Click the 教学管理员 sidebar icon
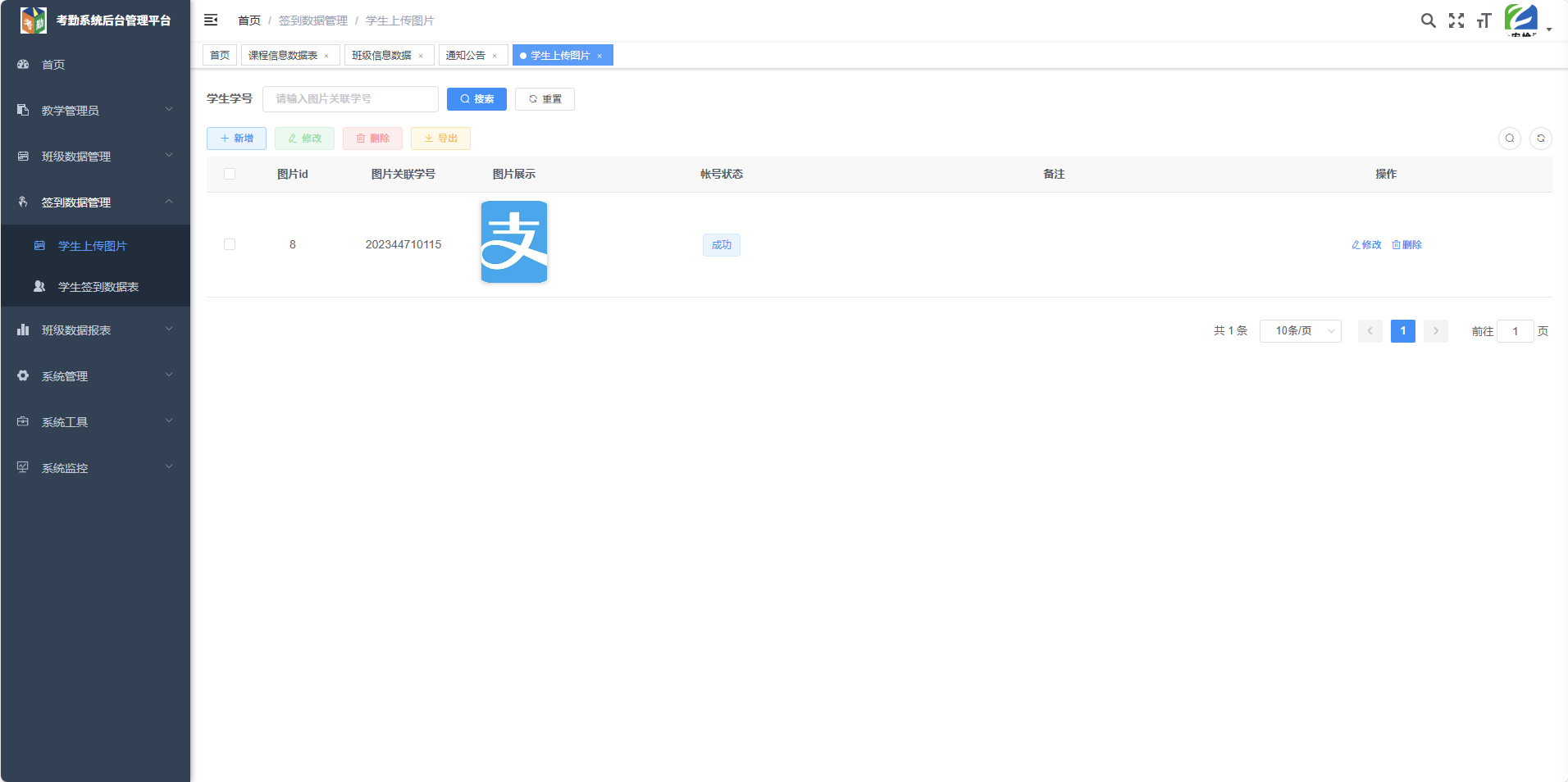Screen dimensions: 1568x782 [x=23, y=110]
